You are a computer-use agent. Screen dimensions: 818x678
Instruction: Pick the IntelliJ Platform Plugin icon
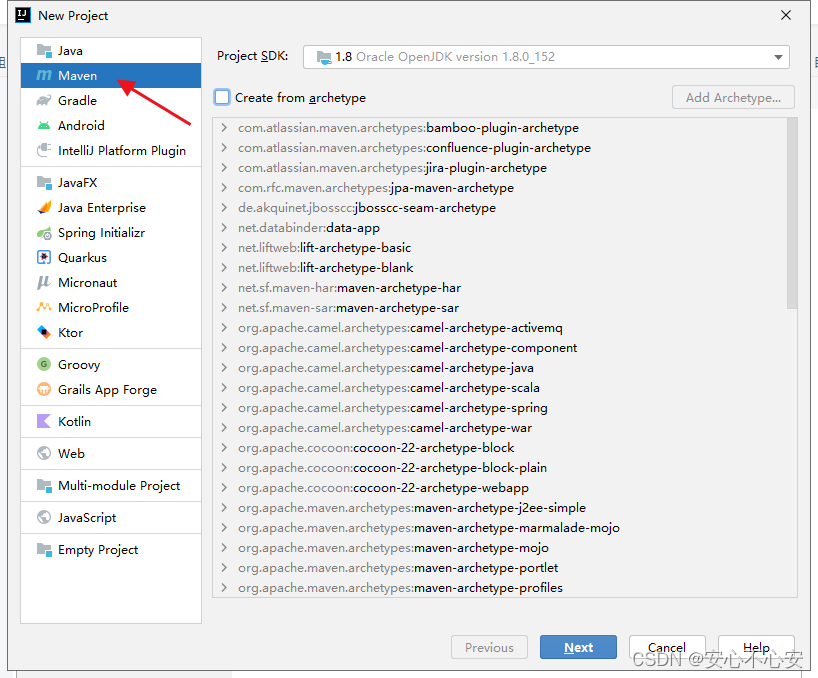pos(44,151)
